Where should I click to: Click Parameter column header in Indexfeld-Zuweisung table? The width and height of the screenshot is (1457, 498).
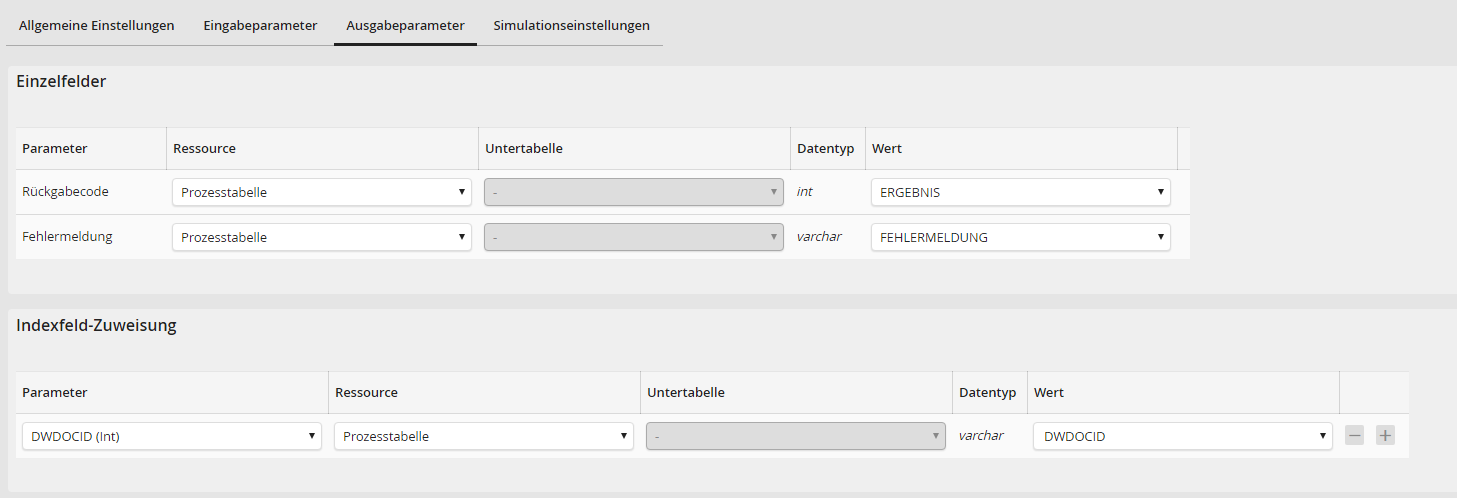(x=54, y=393)
